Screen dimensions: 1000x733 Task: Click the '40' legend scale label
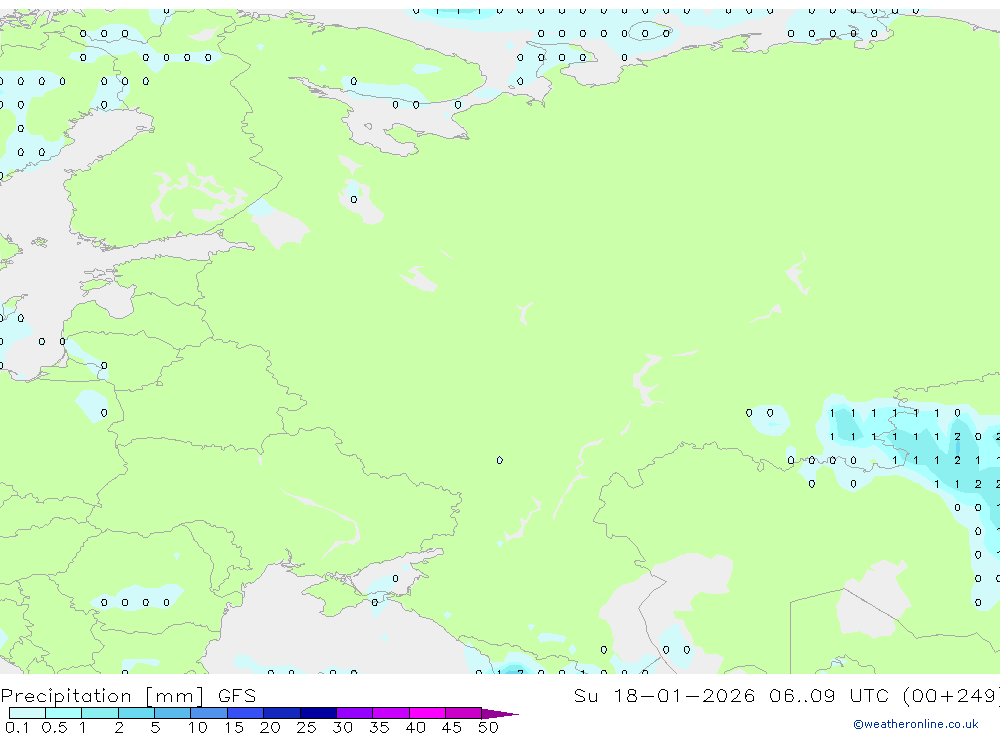pos(415,727)
